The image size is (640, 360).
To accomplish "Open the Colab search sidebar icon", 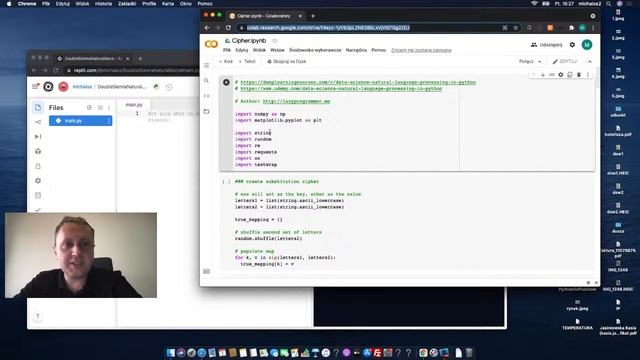I will [x=207, y=81].
